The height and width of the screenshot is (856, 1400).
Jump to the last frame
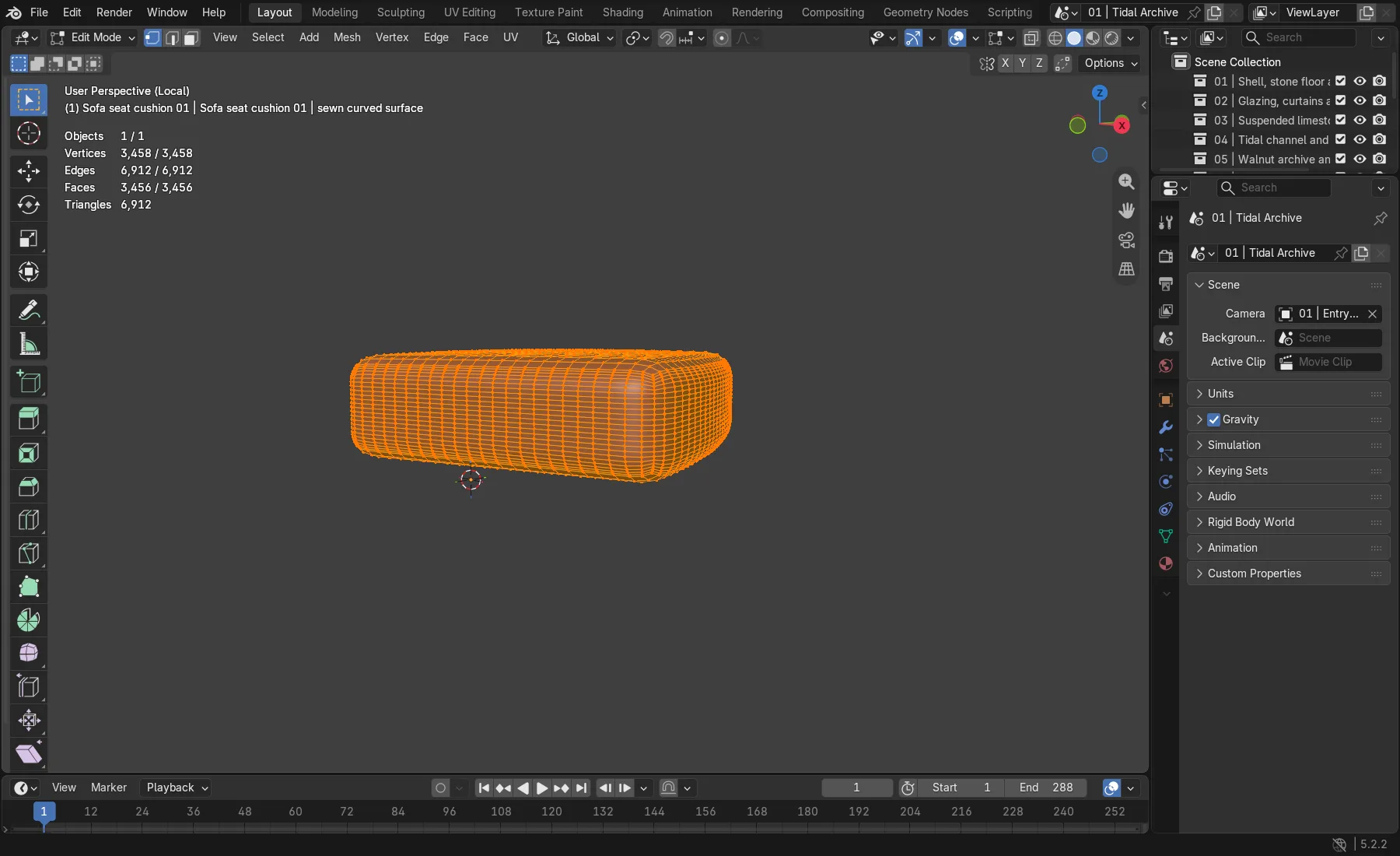pyautogui.click(x=581, y=788)
